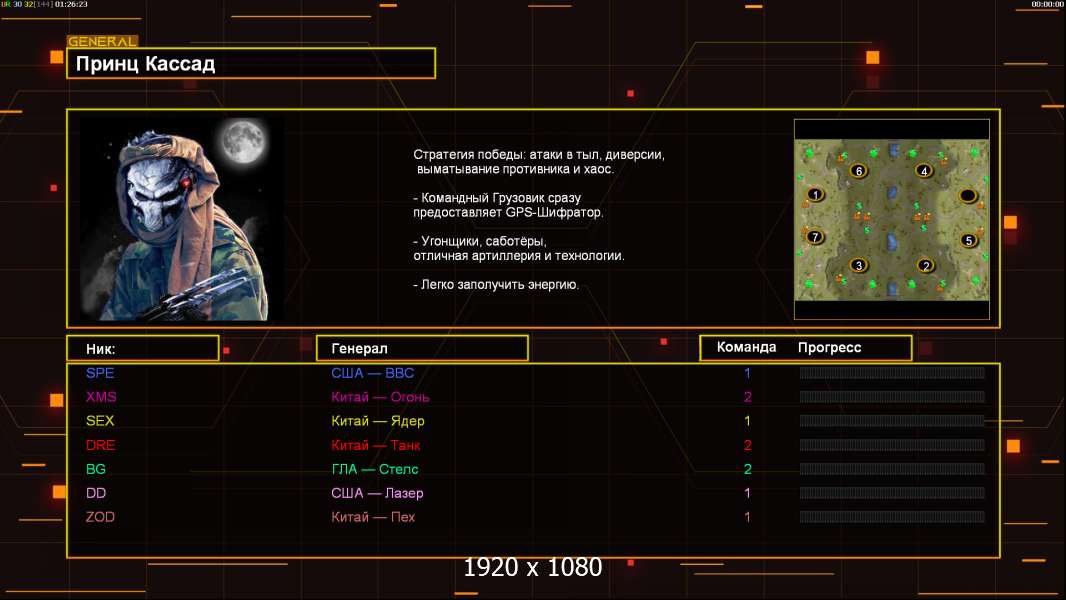The height and width of the screenshot is (600, 1066).
Task: Select player nickname DRE
Action: pyautogui.click(x=101, y=445)
